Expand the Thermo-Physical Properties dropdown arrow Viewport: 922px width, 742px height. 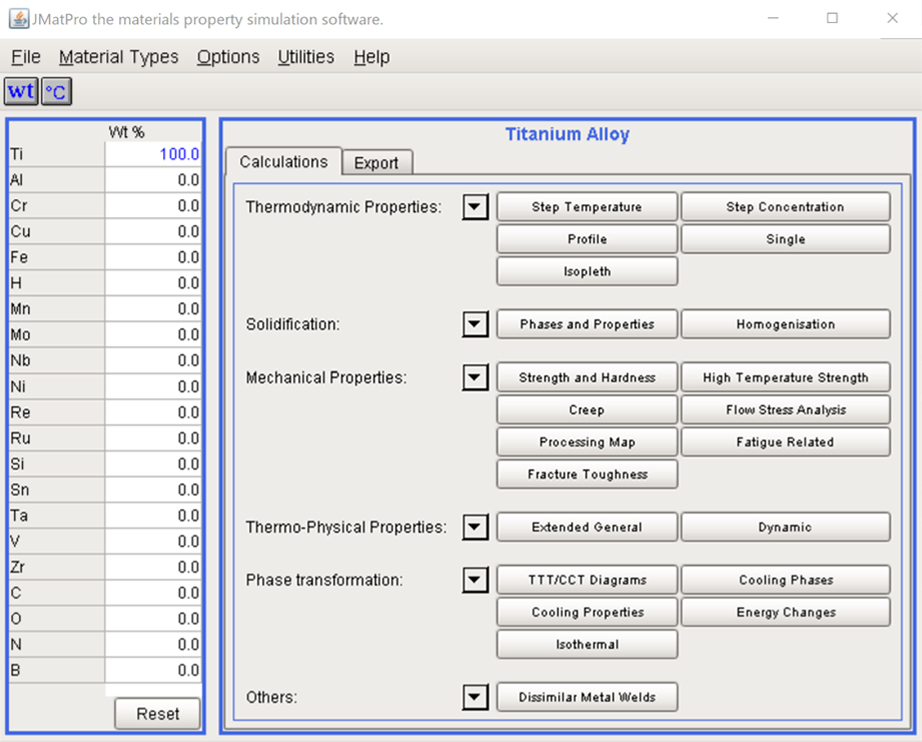click(475, 527)
